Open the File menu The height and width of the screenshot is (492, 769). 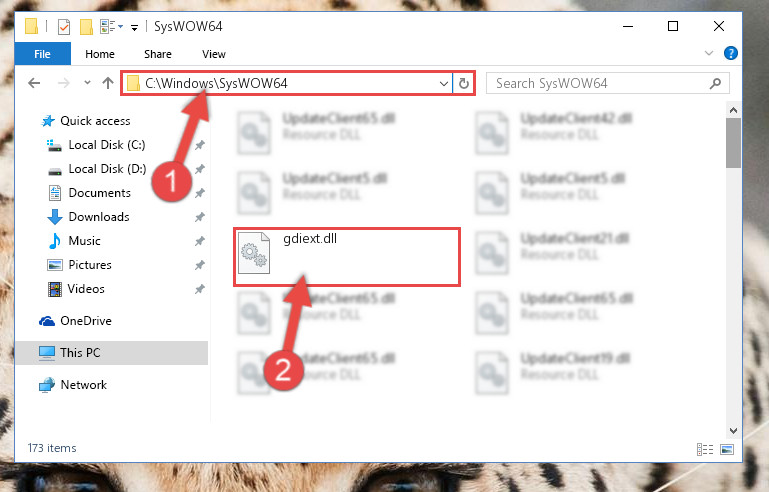coord(42,54)
